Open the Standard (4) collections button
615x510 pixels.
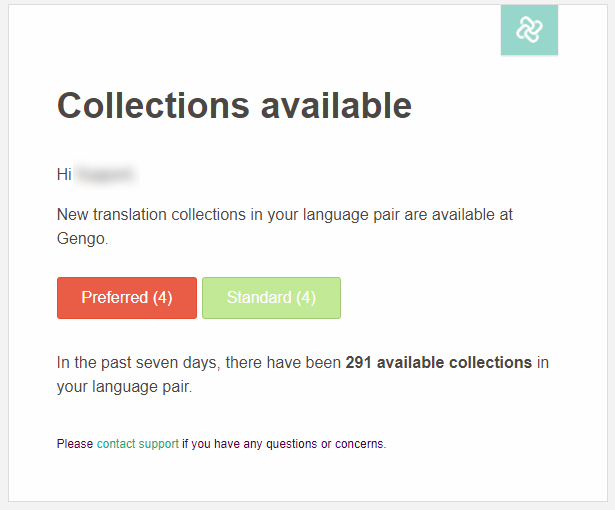(x=271, y=298)
